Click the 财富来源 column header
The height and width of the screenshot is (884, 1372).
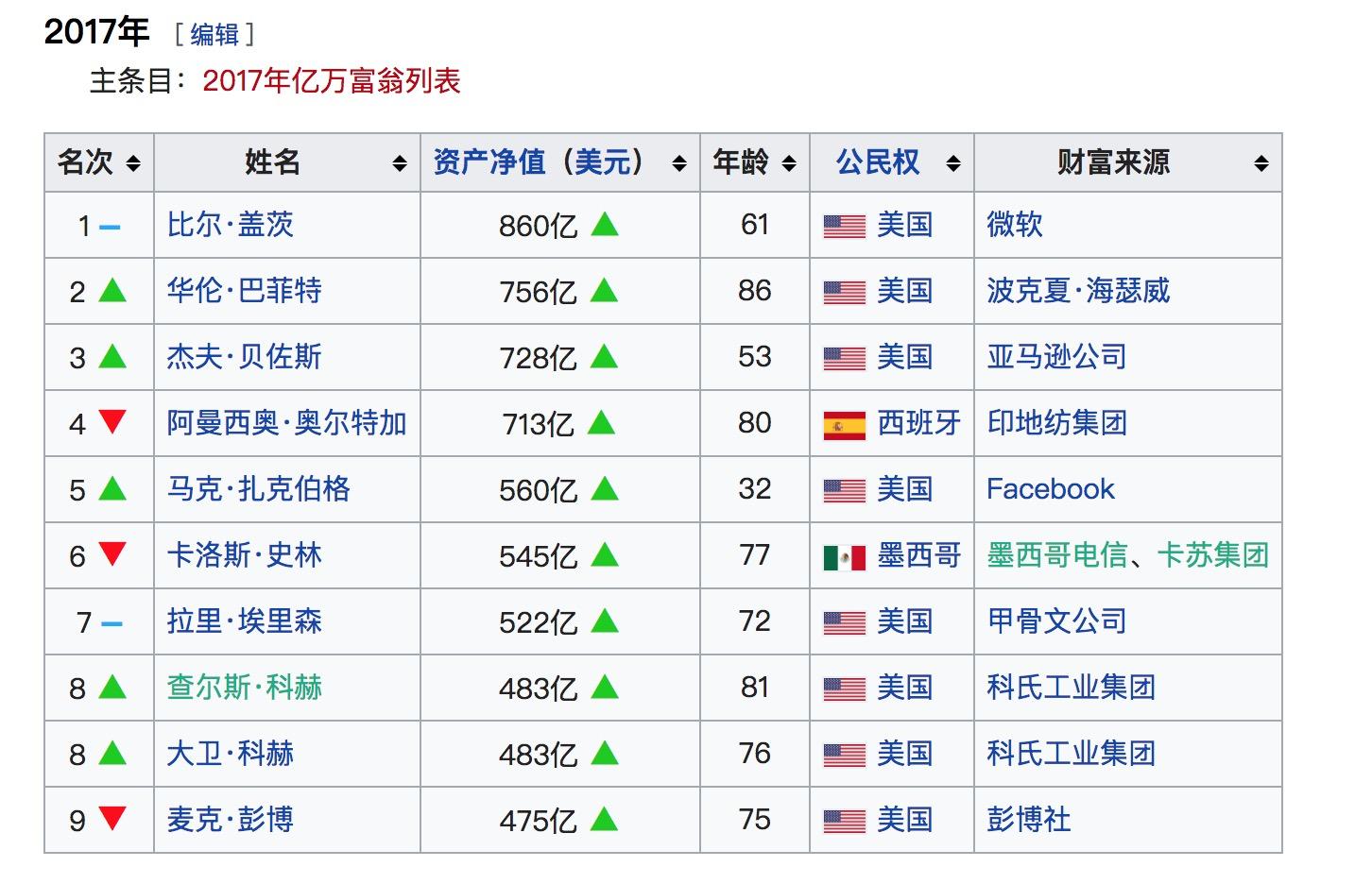pos(1111,162)
